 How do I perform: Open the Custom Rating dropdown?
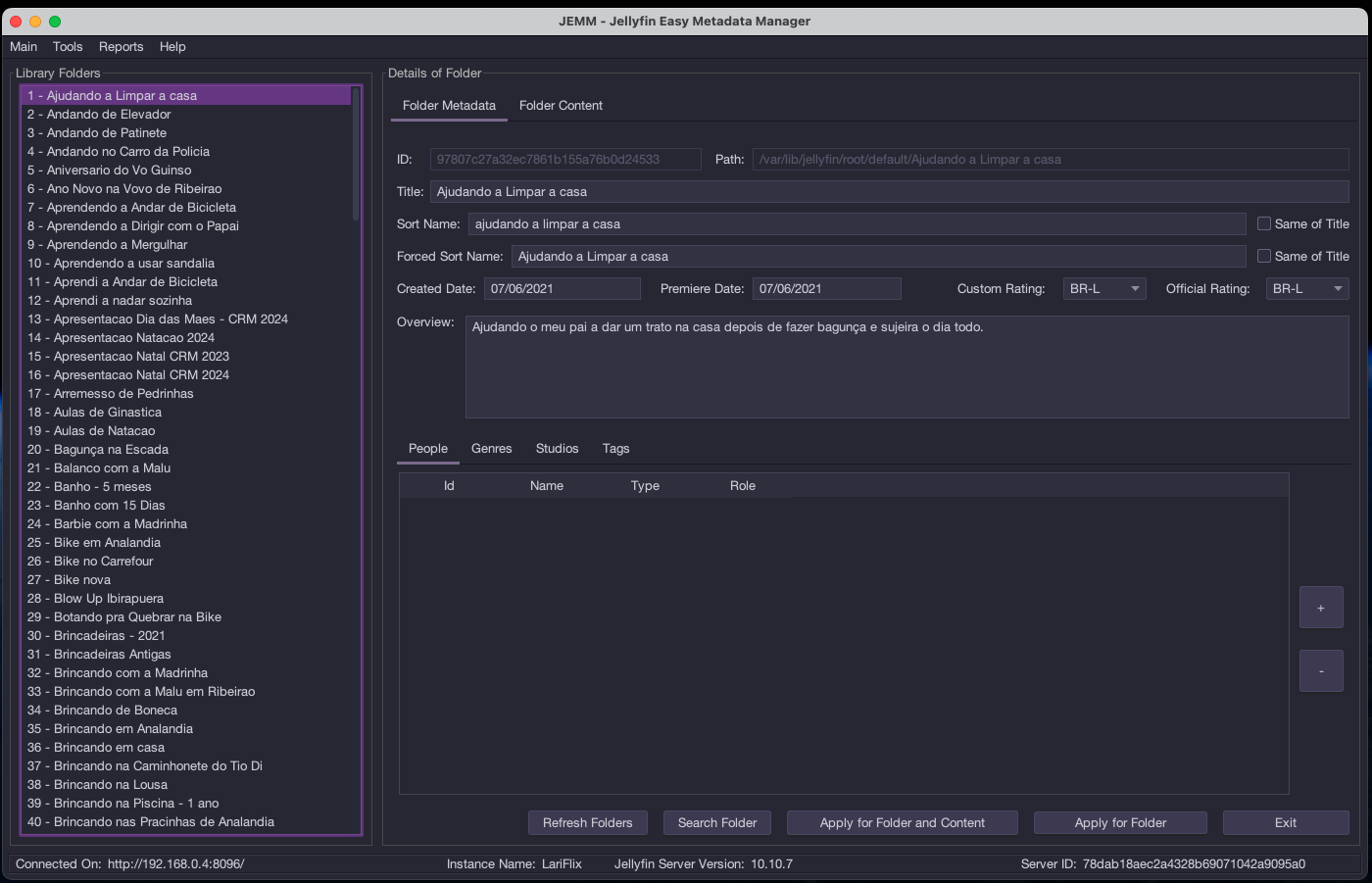point(1104,289)
